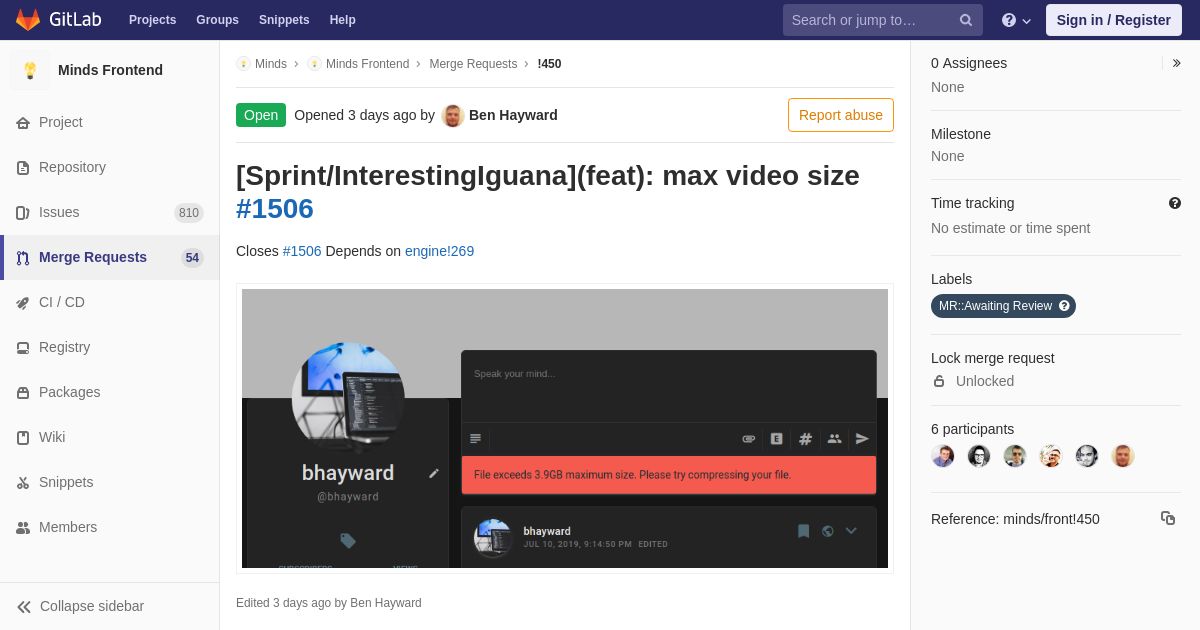1200x630 pixels.
Task: Click the Packages icon in sidebar
Action: tap(23, 393)
